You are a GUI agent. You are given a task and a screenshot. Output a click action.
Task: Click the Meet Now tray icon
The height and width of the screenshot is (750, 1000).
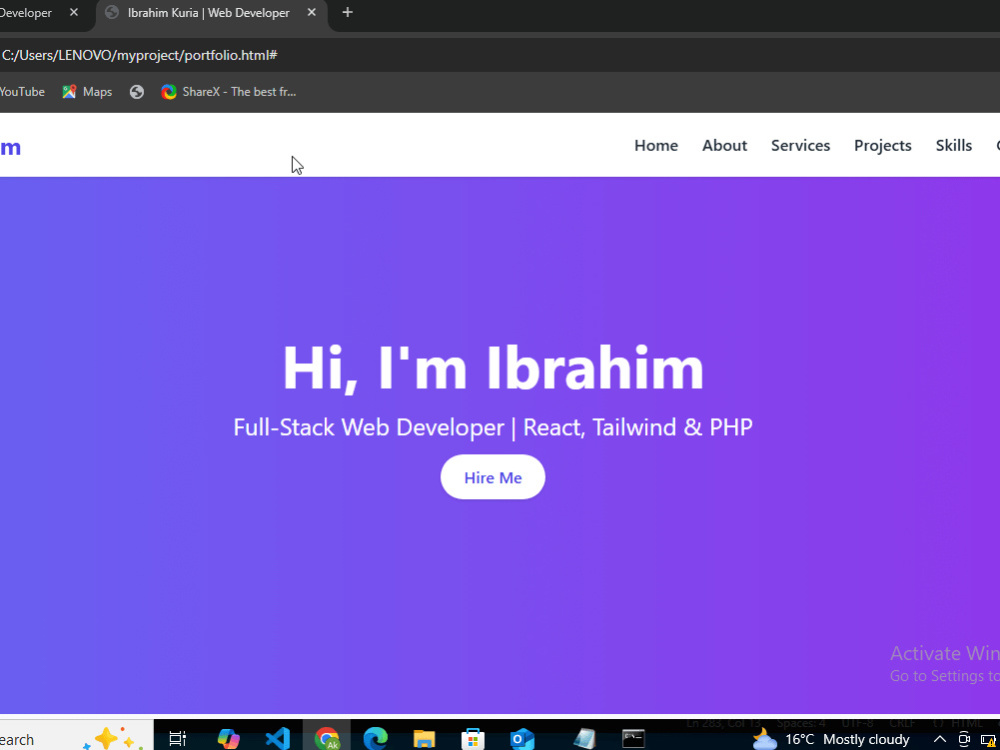(964, 739)
